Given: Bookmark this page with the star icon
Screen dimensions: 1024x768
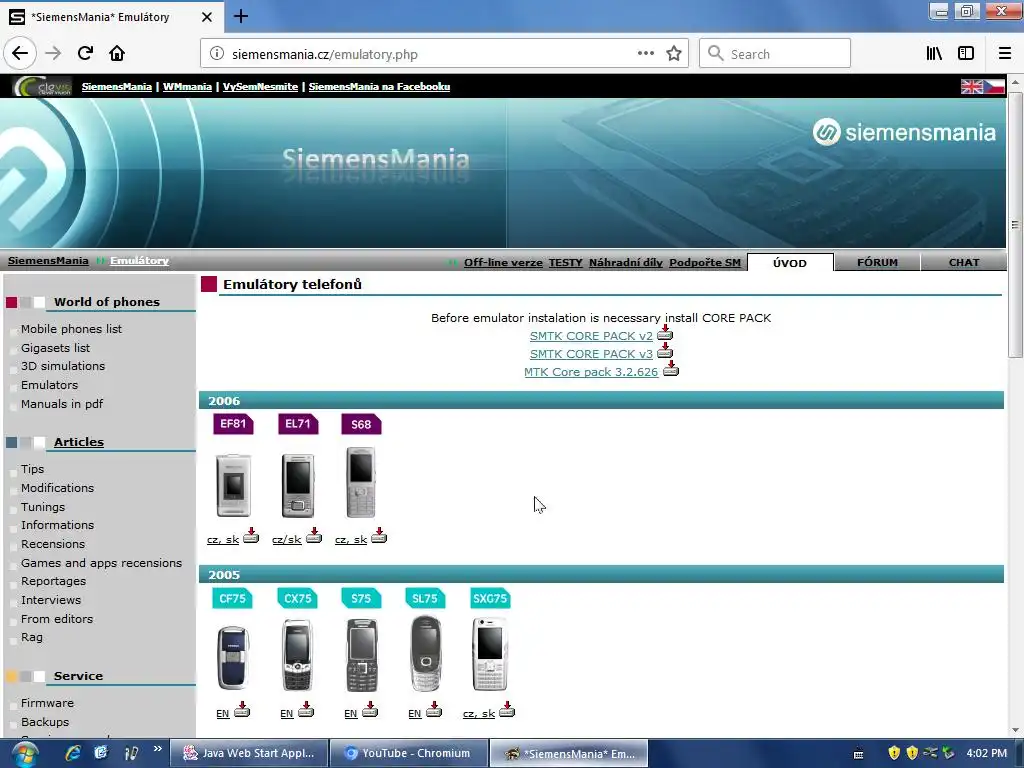Looking at the screenshot, I should pos(674,54).
